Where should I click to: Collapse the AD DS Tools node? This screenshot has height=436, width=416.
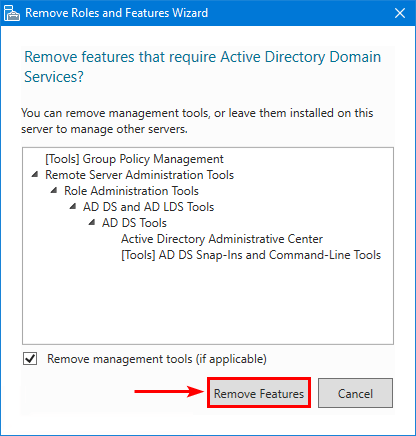tap(92, 222)
